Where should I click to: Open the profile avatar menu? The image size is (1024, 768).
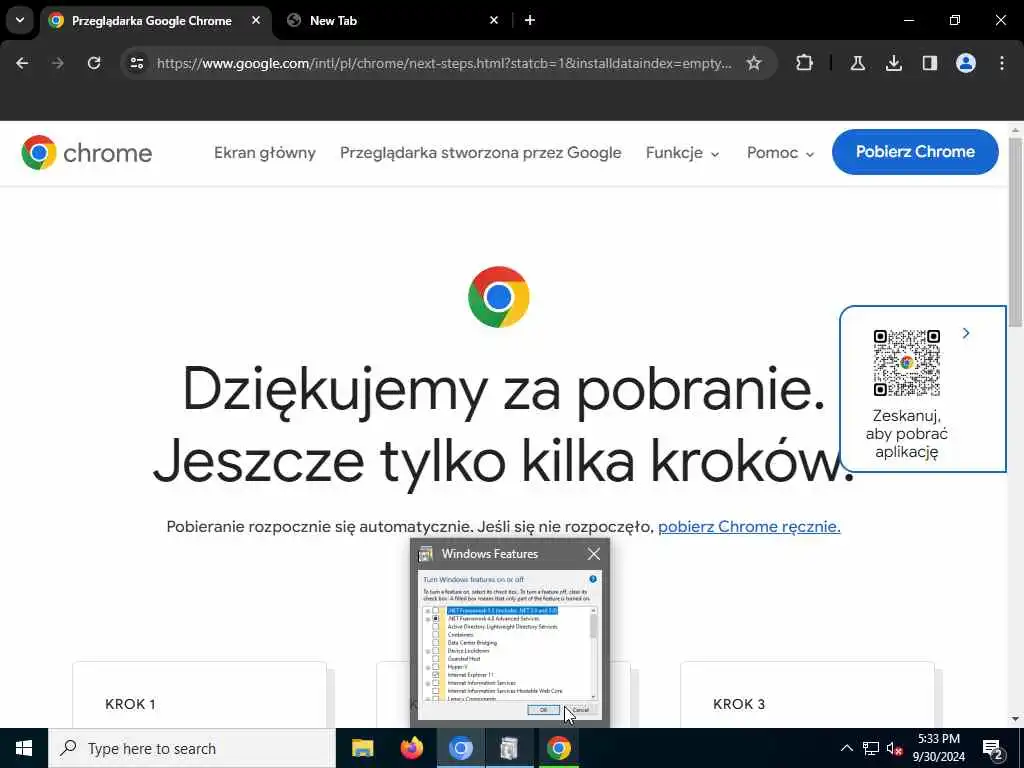coord(965,63)
